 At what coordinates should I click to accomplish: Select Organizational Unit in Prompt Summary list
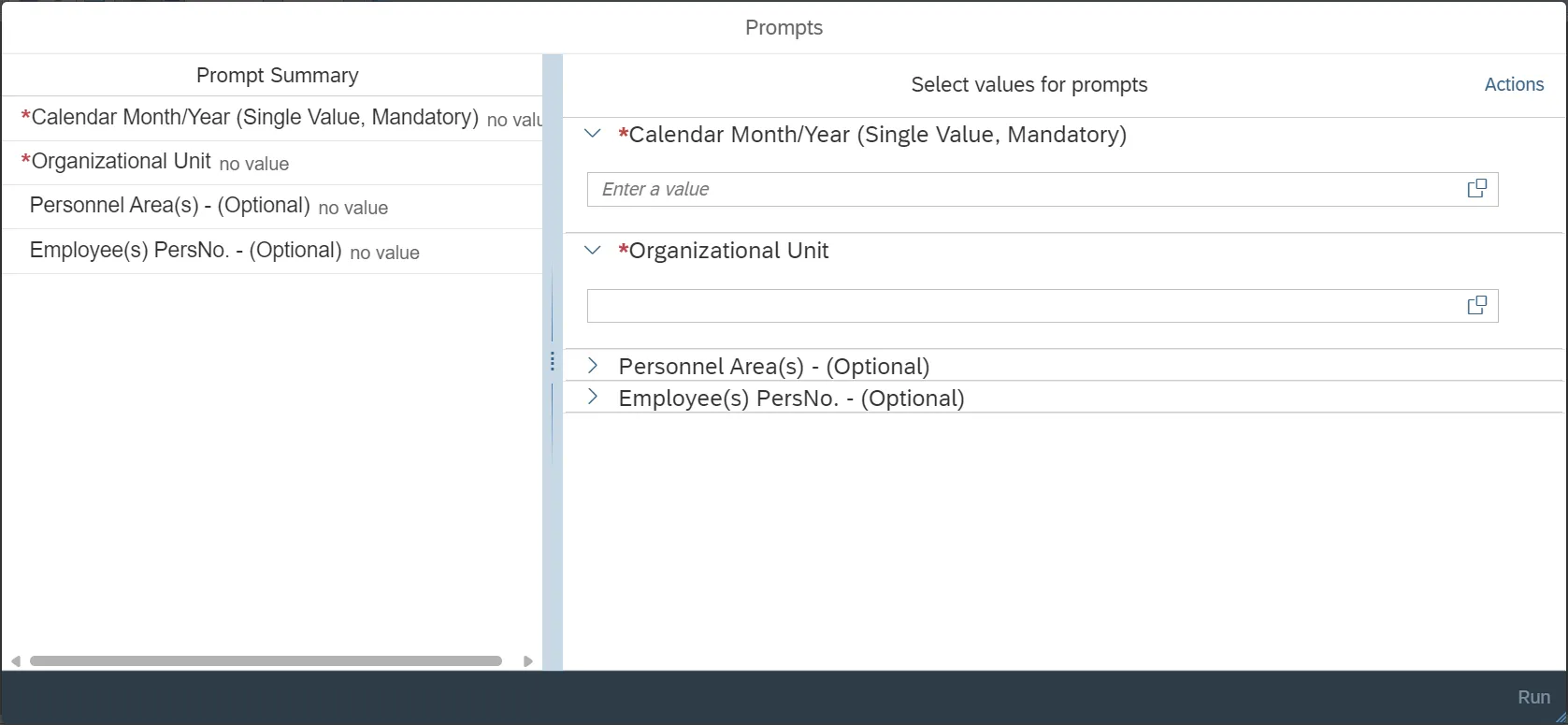(122, 162)
